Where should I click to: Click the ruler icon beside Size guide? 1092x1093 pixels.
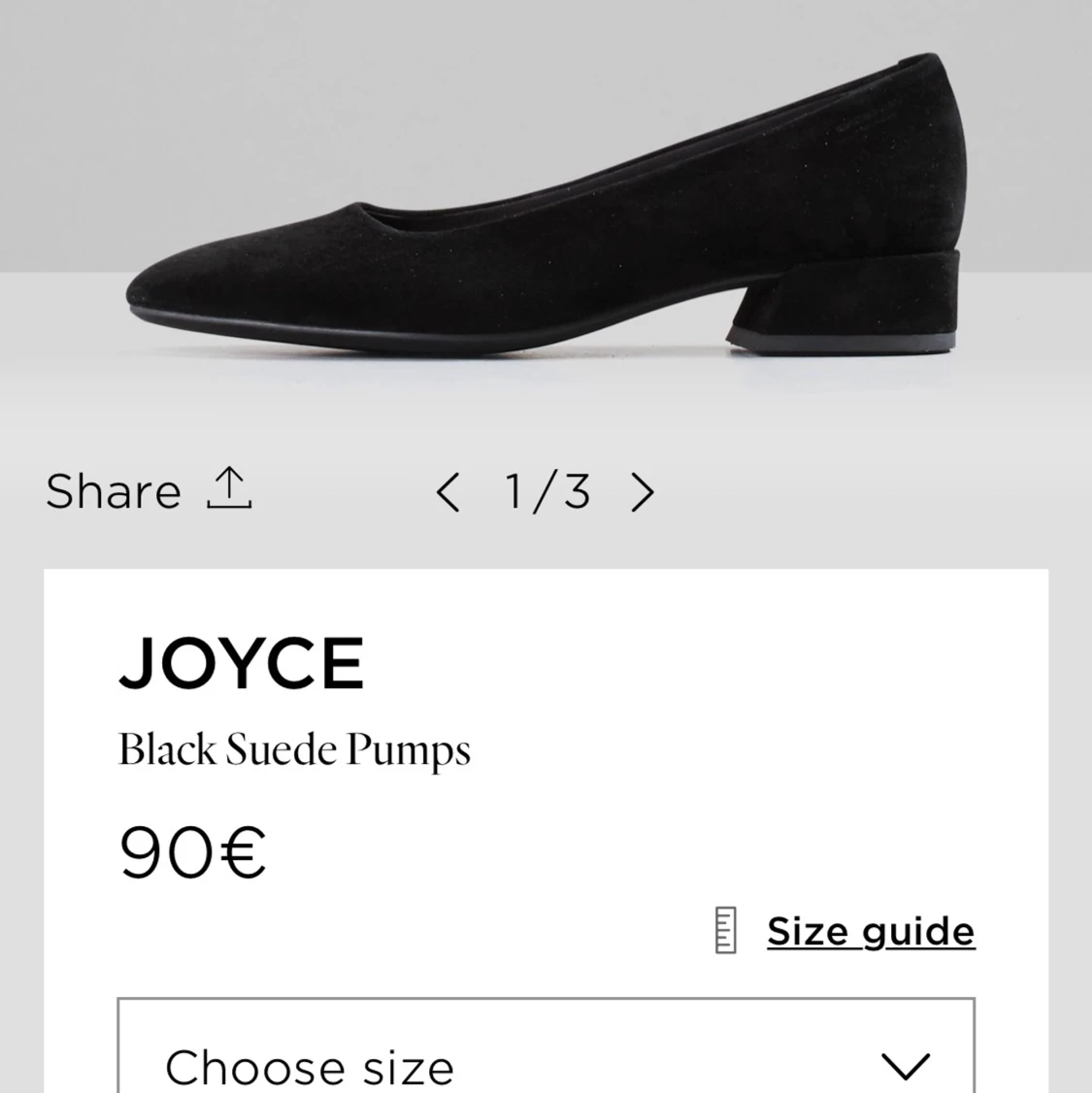[725, 931]
